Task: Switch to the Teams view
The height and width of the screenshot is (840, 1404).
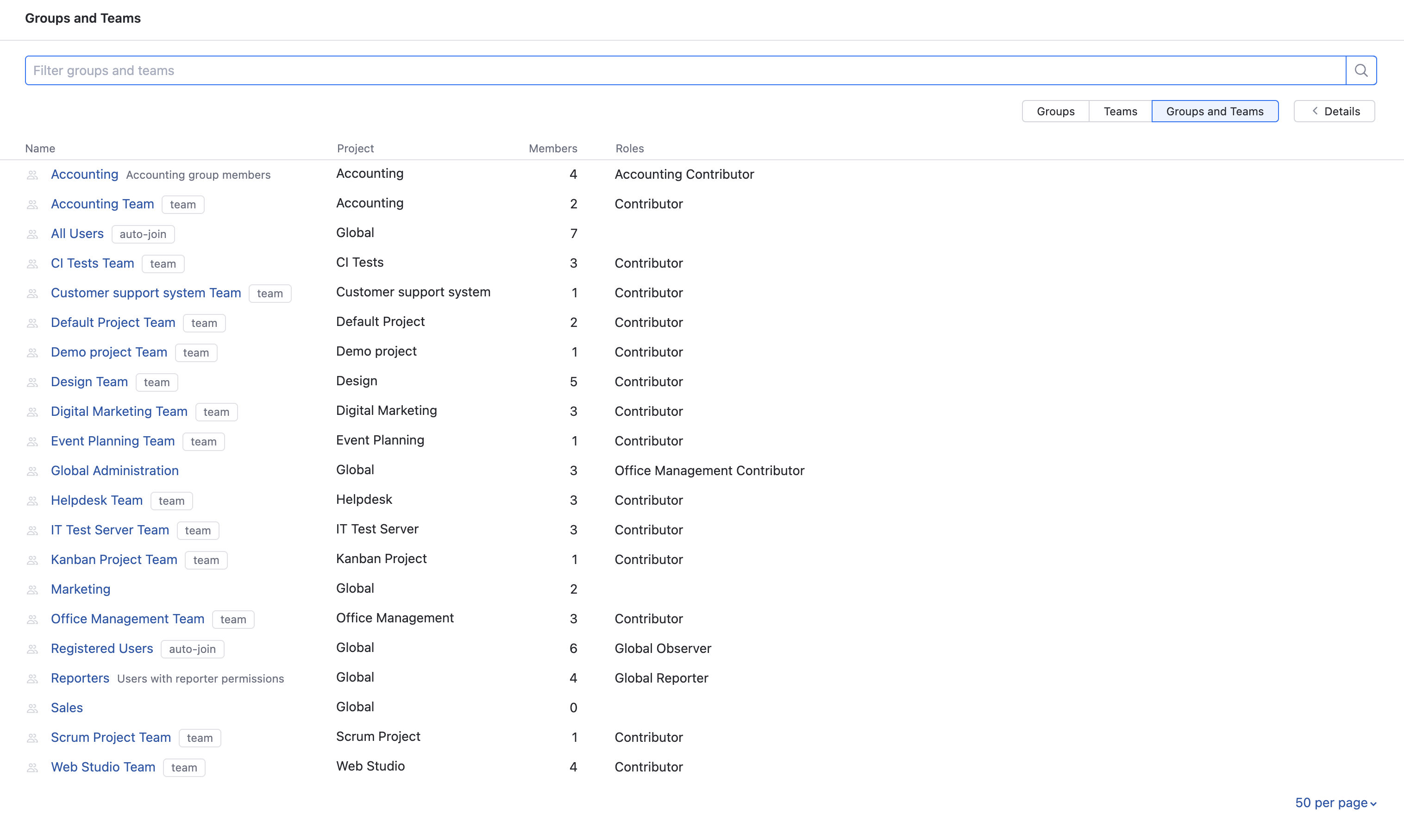Action: (x=1120, y=111)
